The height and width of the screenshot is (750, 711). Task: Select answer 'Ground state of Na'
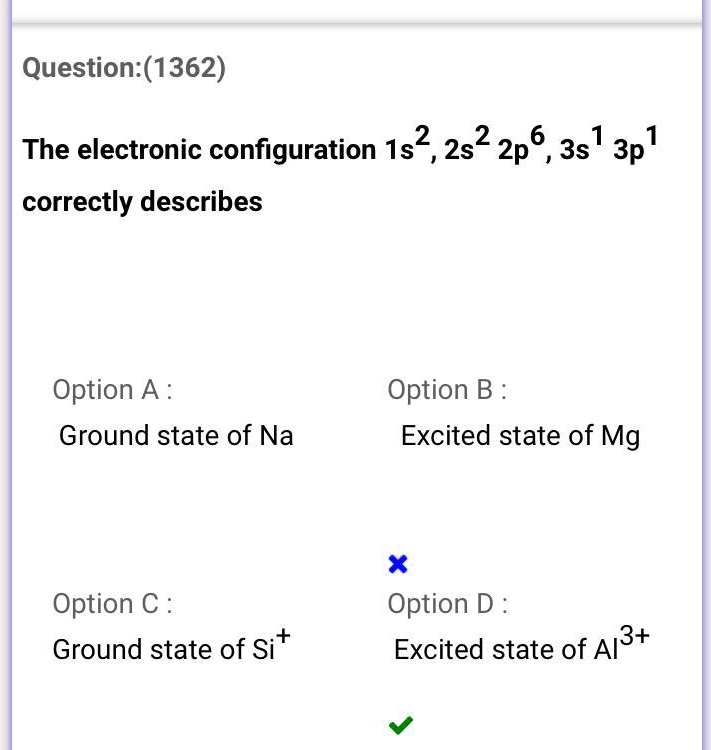point(176,436)
